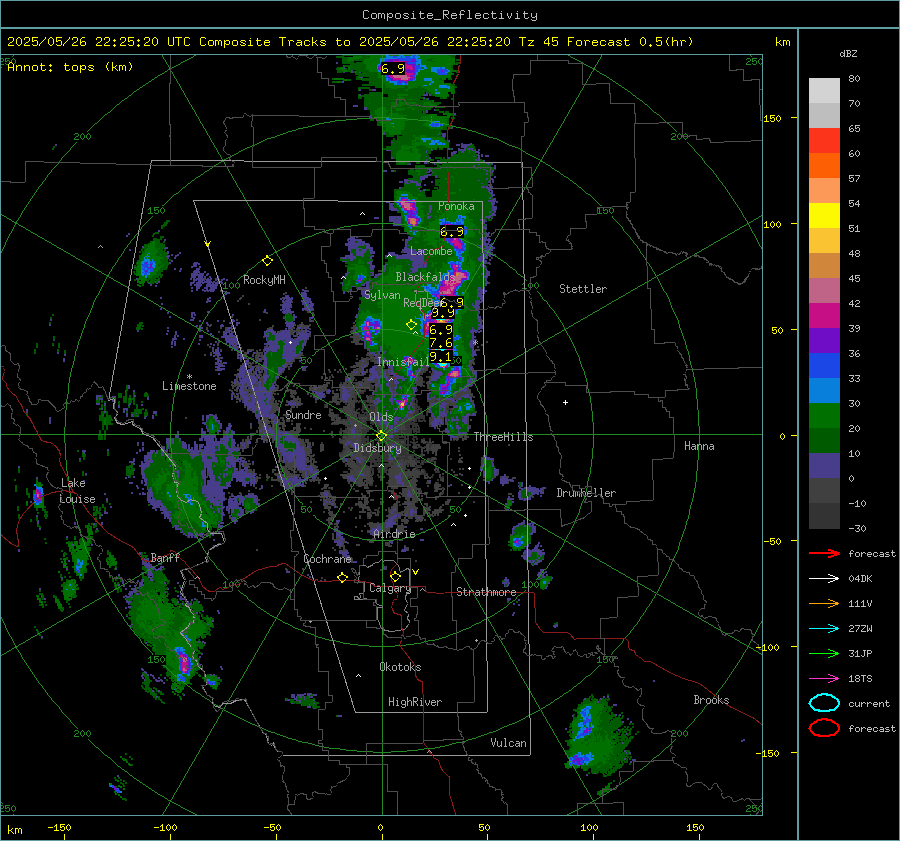The height and width of the screenshot is (841, 900).
Task: Click the Hanna city label
Action: 699,446
